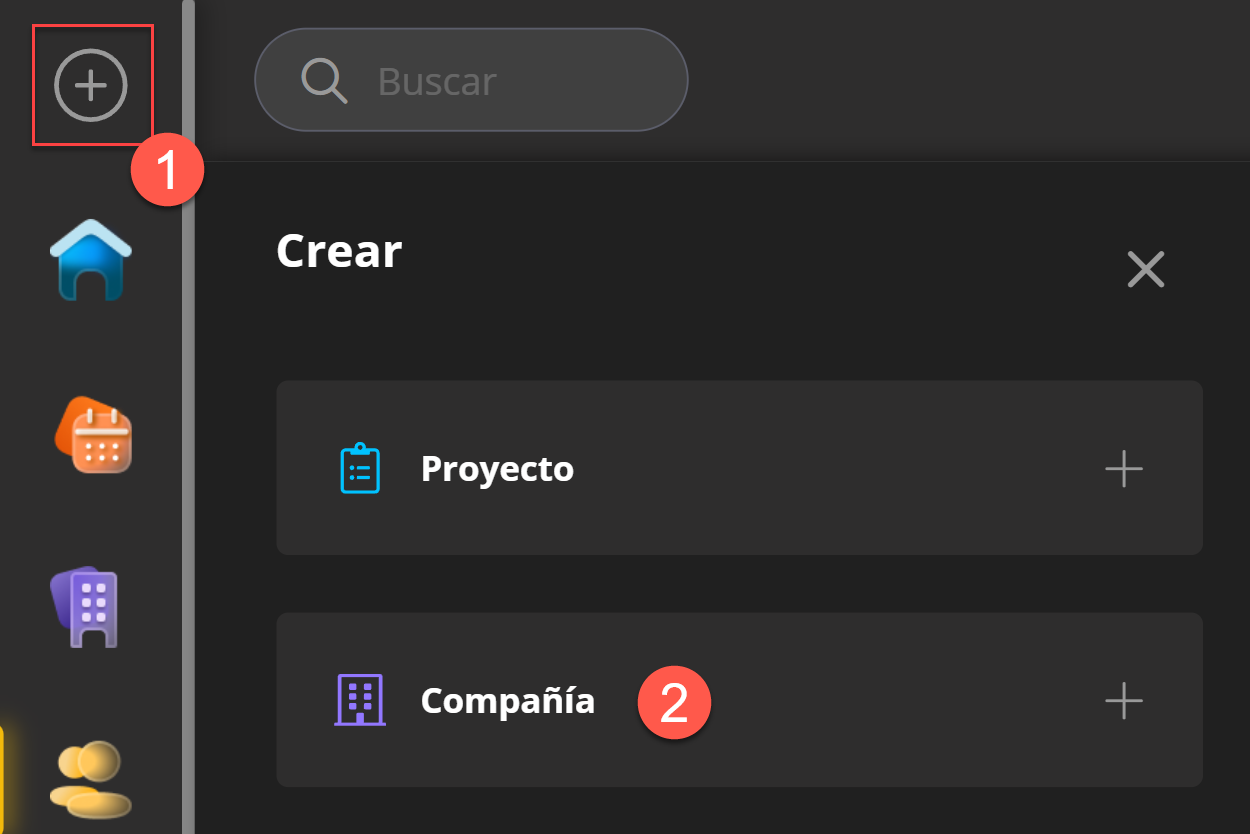Focus the Buscar search field
This screenshot has width=1250, height=834.
[500, 81]
